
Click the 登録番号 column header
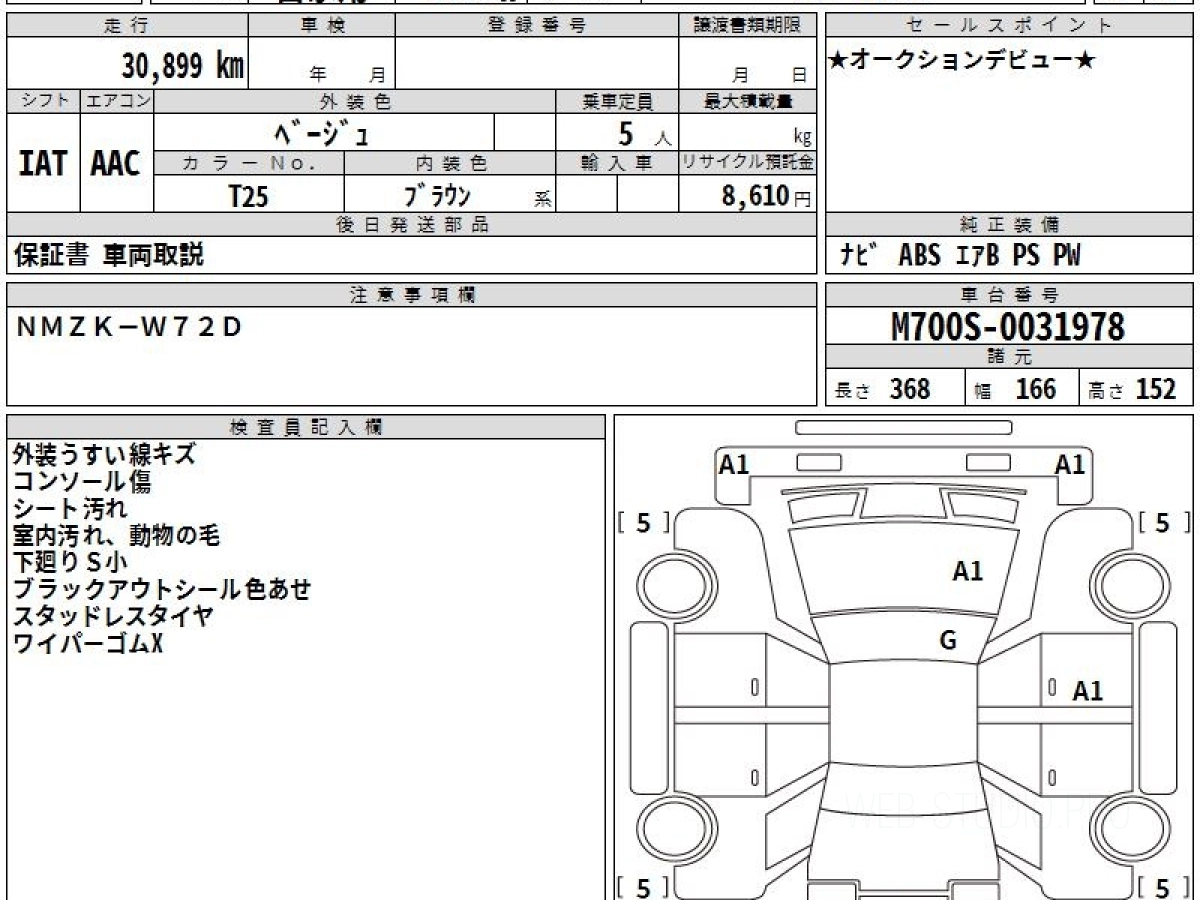coord(536,26)
